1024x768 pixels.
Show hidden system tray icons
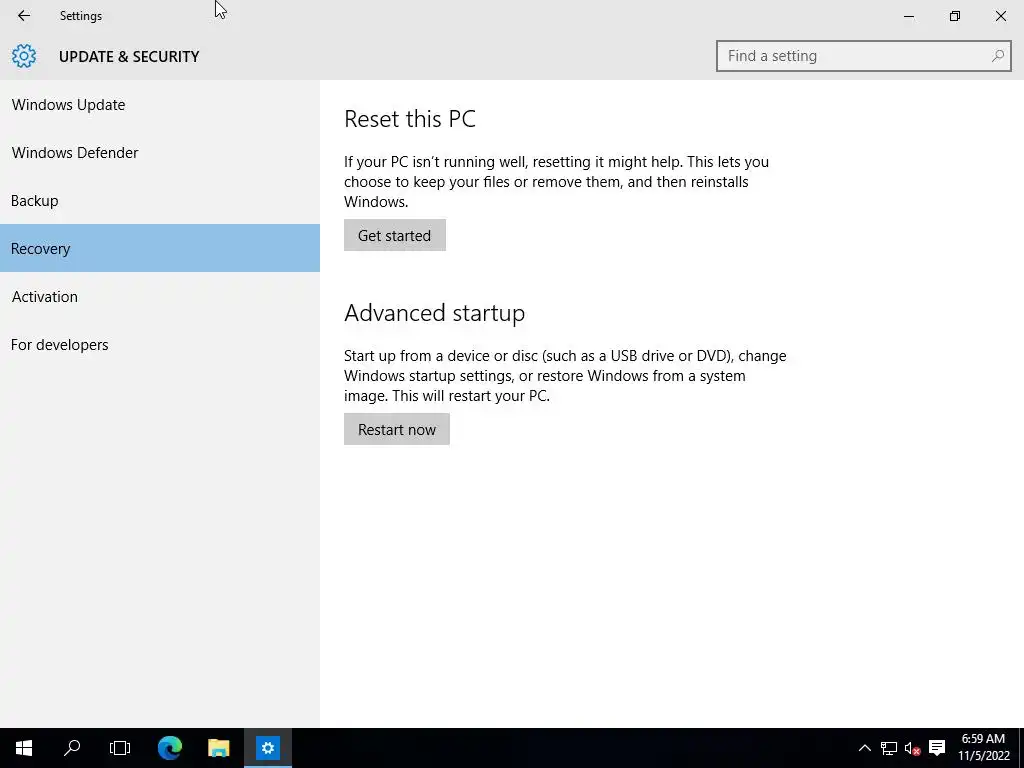(x=864, y=748)
